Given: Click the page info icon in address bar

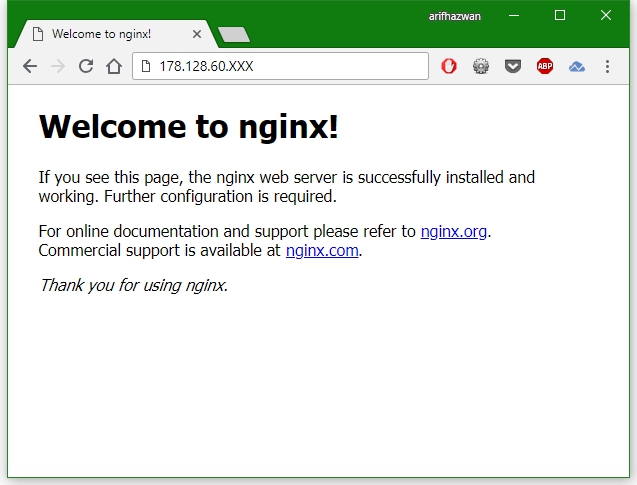Looking at the screenshot, I should 145,66.
